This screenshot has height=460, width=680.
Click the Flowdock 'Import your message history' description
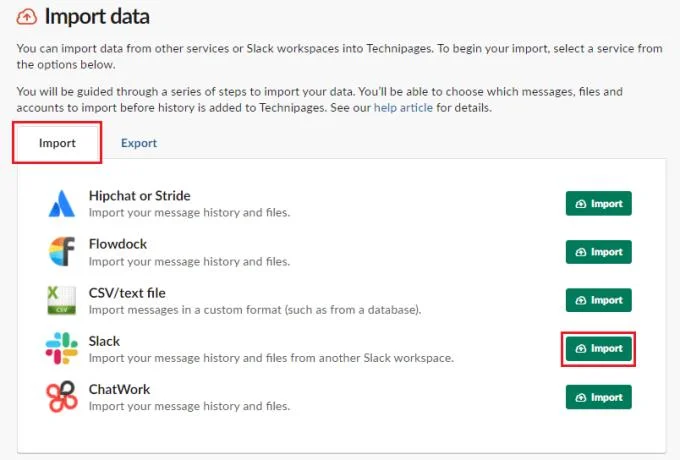(x=190, y=261)
